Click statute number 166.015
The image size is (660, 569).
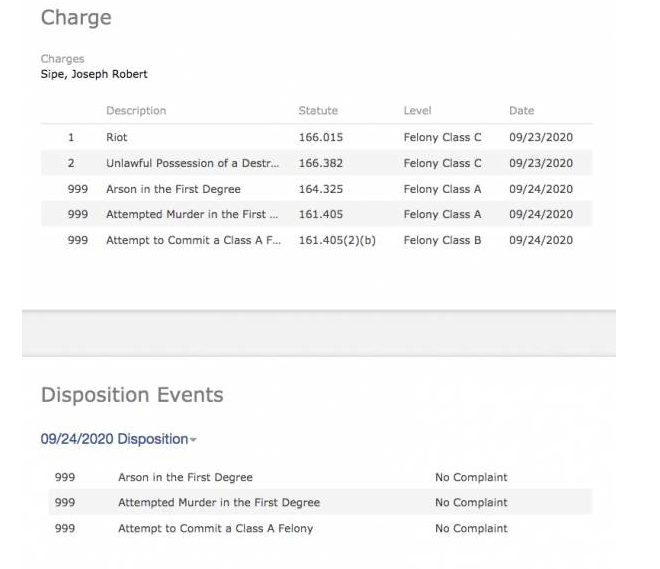pos(321,137)
